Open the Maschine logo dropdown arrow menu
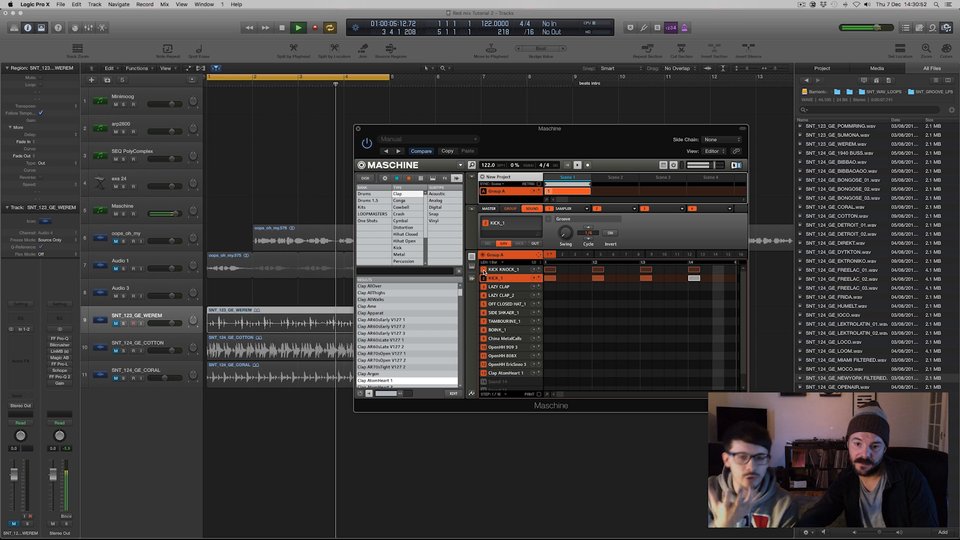Image resolution: width=960 pixels, height=540 pixels. [x=460, y=165]
